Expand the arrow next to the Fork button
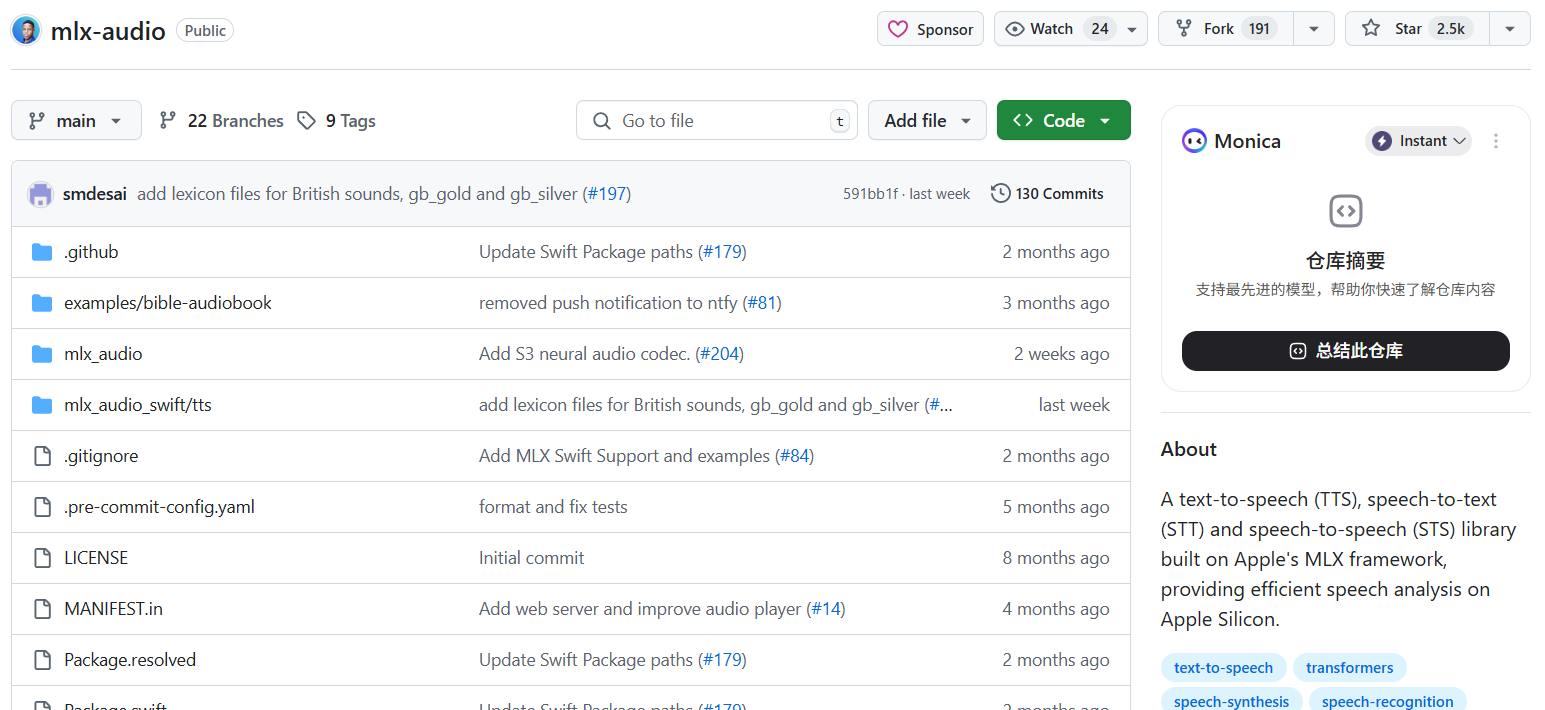This screenshot has height=710, width=1545. (1314, 29)
